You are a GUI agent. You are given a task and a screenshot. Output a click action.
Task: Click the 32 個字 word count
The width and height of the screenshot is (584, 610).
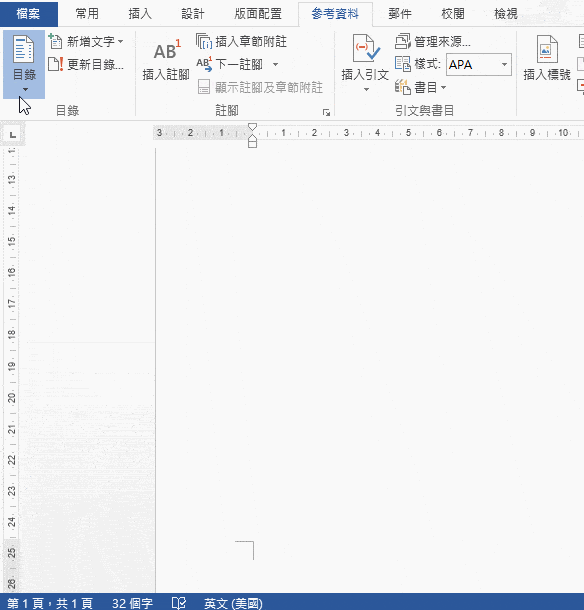(x=132, y=603)
